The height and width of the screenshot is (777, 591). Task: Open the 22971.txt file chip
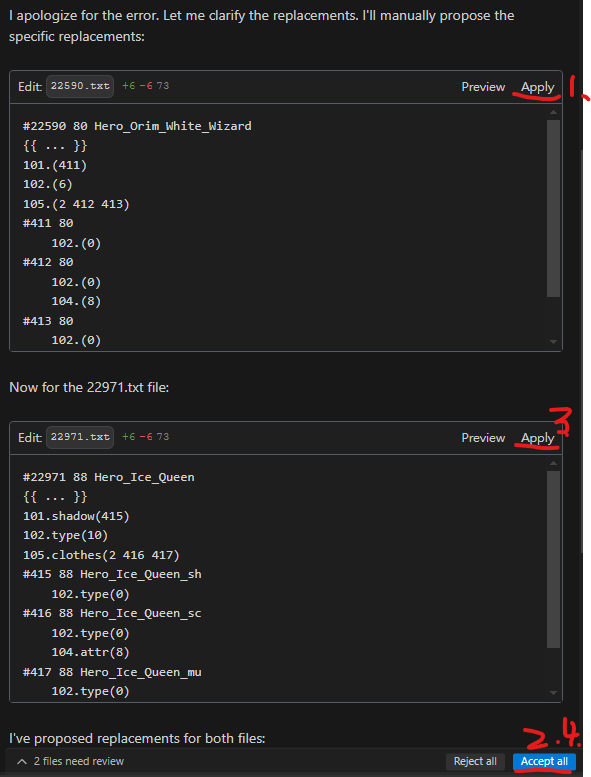(x=80, y=437)
